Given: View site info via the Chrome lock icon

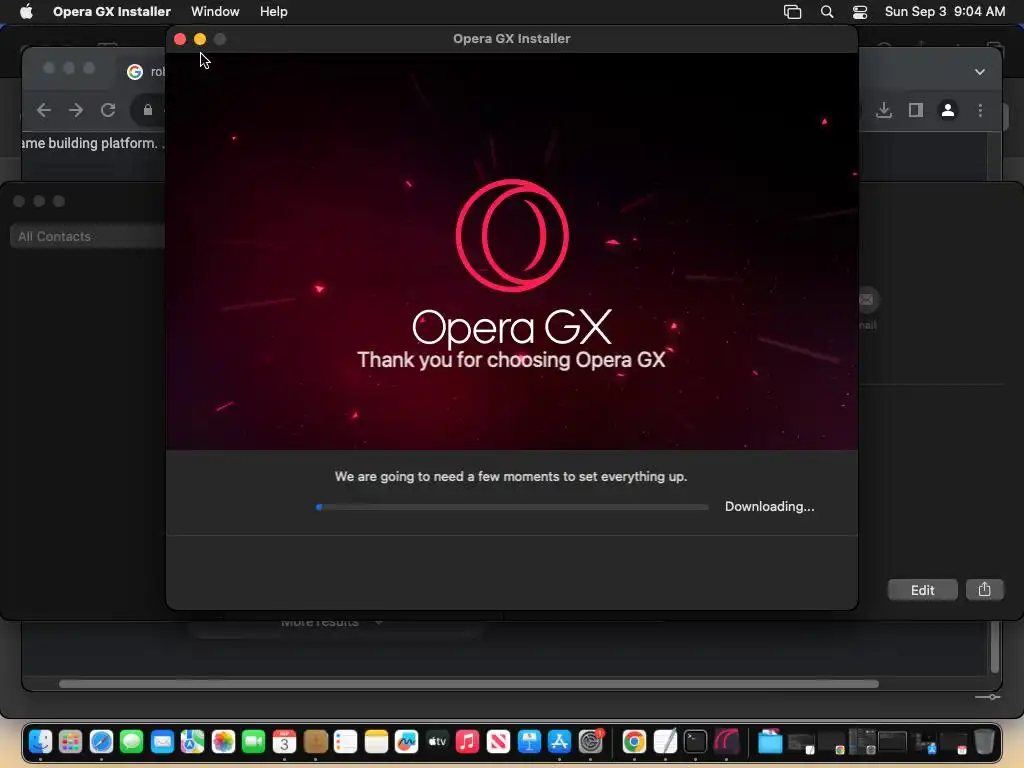Looking at the screenshot, I should [x=148, y=110].
